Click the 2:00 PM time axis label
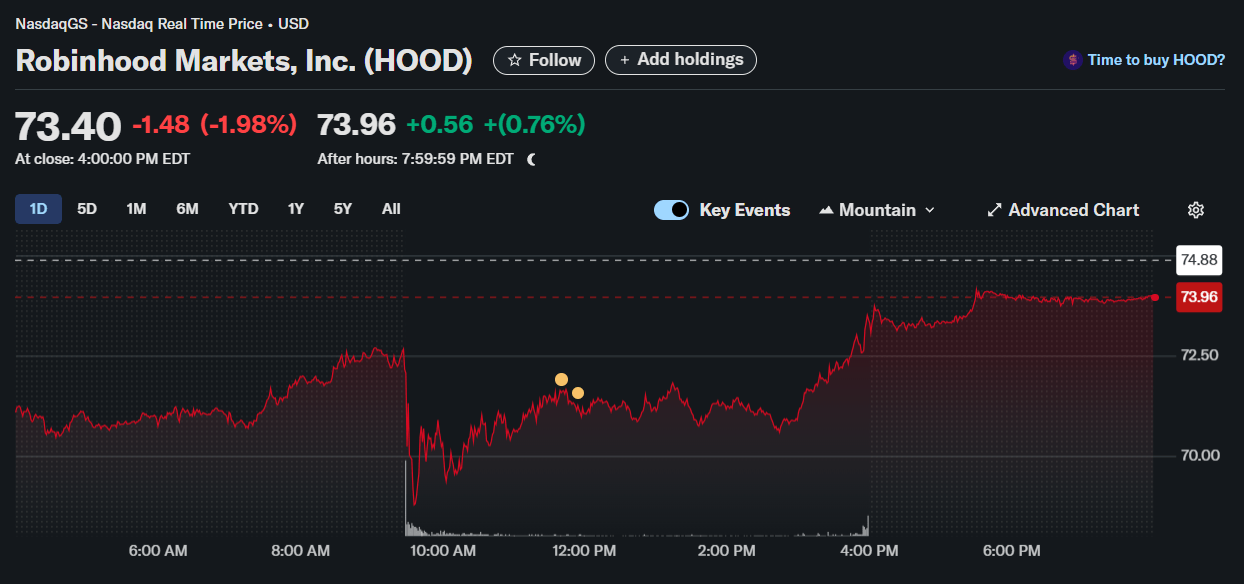Screen dimensions: 1244x584 (x=727, y=551)
